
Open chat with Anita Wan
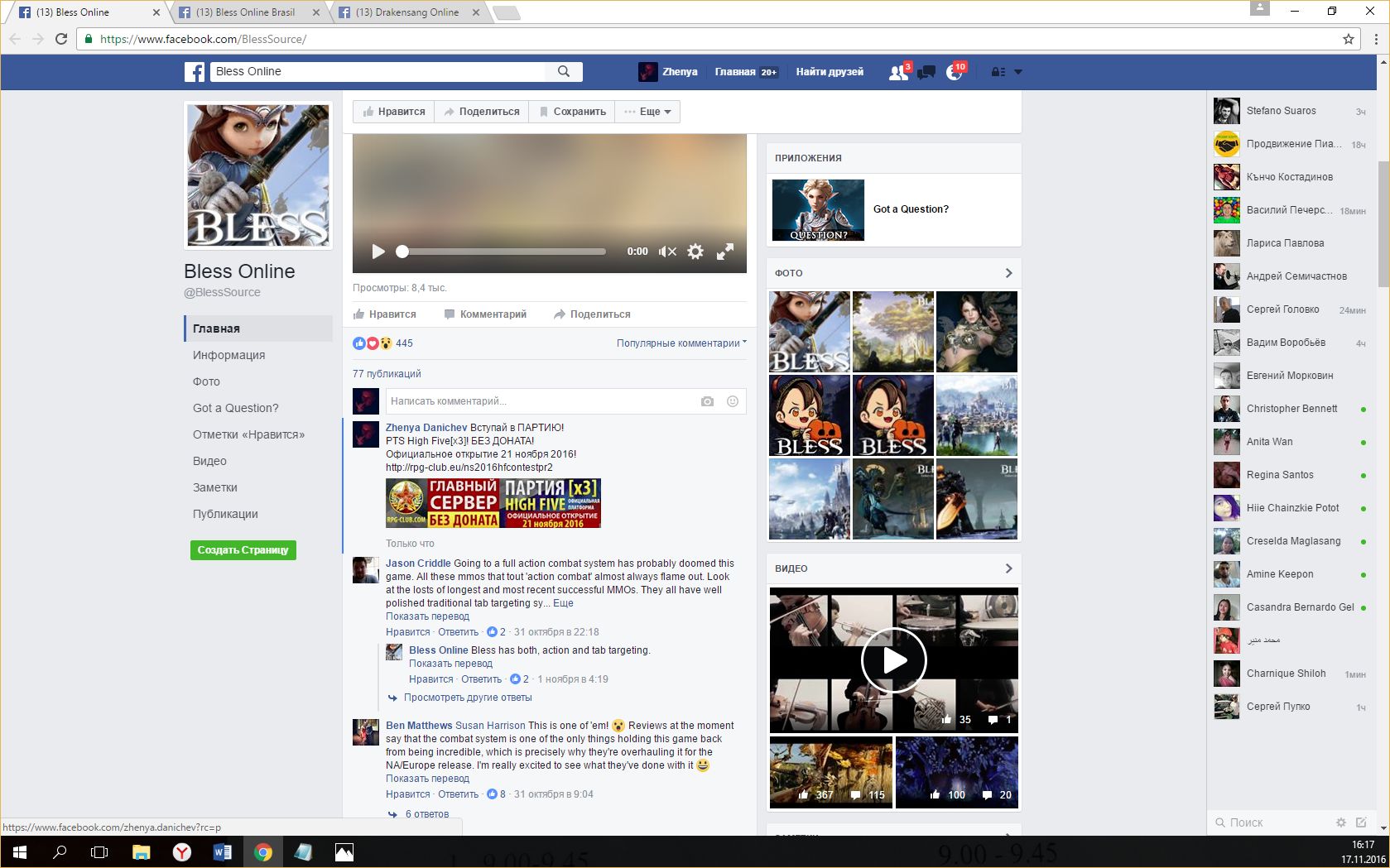[x=1290, y=442]
